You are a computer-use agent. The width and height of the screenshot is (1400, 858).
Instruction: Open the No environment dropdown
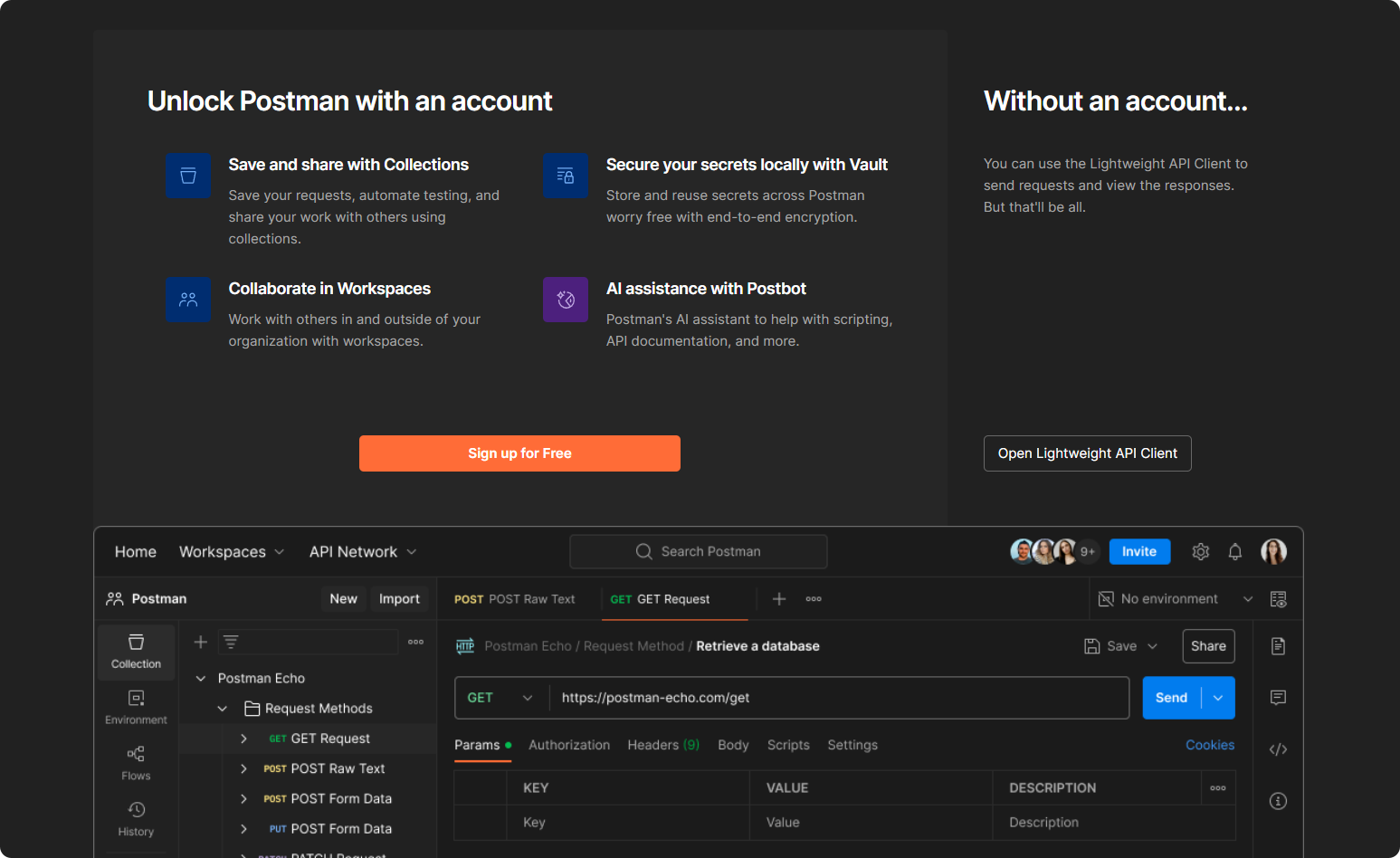1176,599
